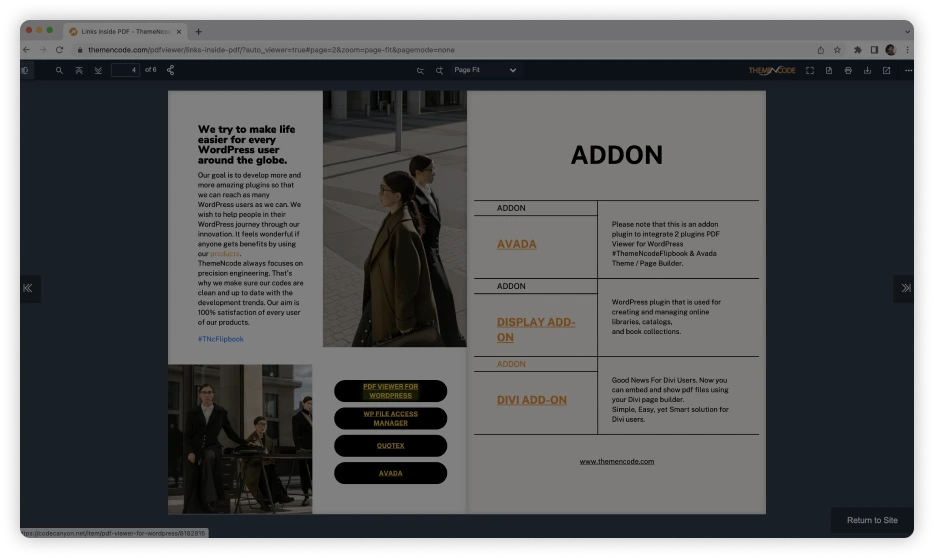Jump to the last page with the double-down arrow

point(98,70)
